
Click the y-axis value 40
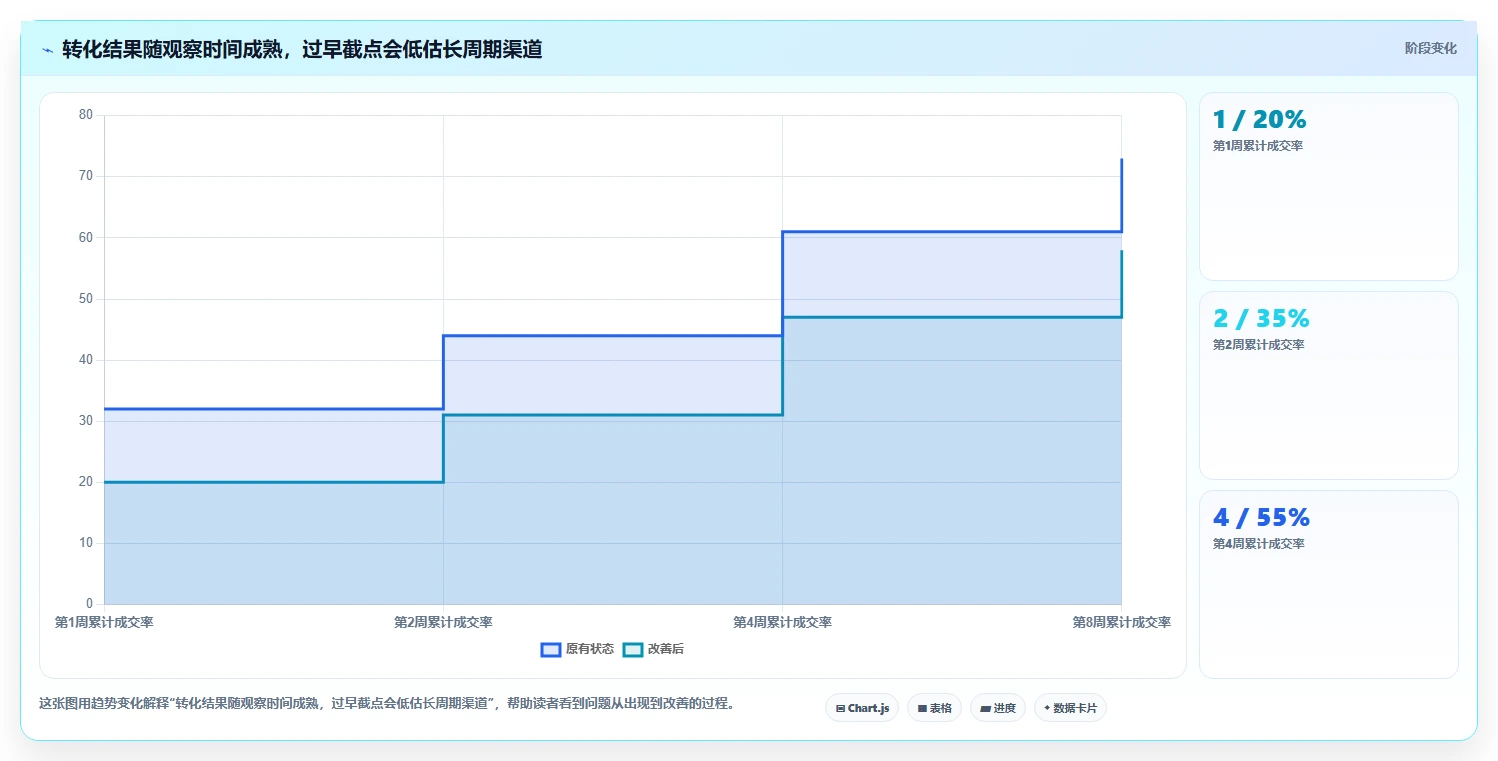click(85, 360)
